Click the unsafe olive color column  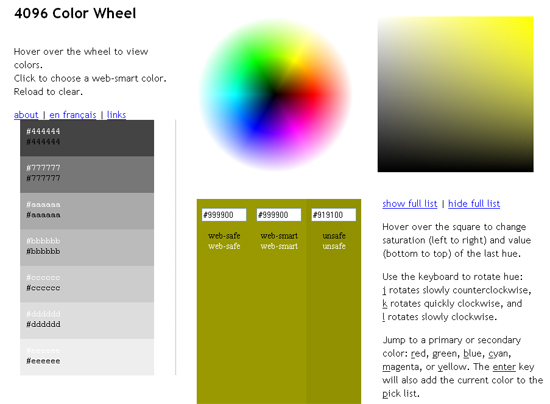tap(334, 302)
